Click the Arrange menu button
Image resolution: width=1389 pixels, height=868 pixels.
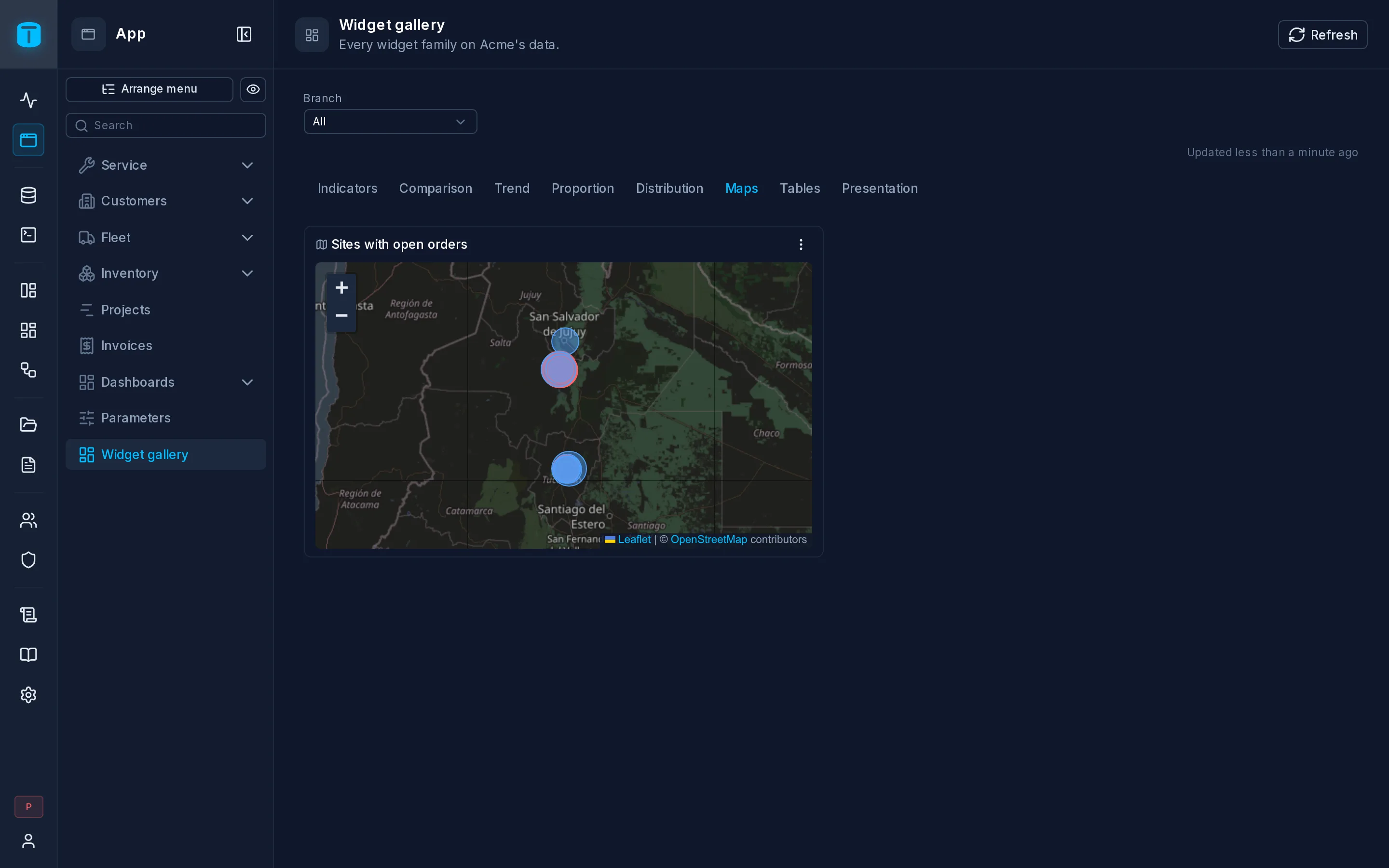pos(149,90)
